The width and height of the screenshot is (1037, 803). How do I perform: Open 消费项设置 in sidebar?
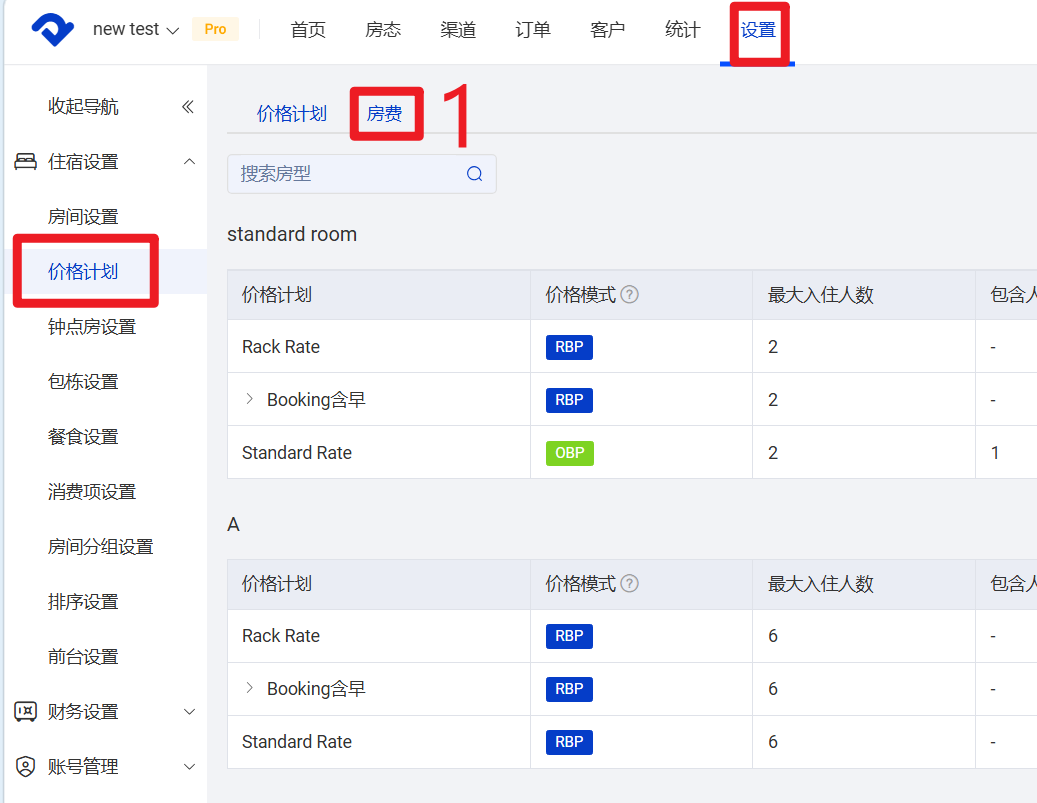[x=91, y=491]
